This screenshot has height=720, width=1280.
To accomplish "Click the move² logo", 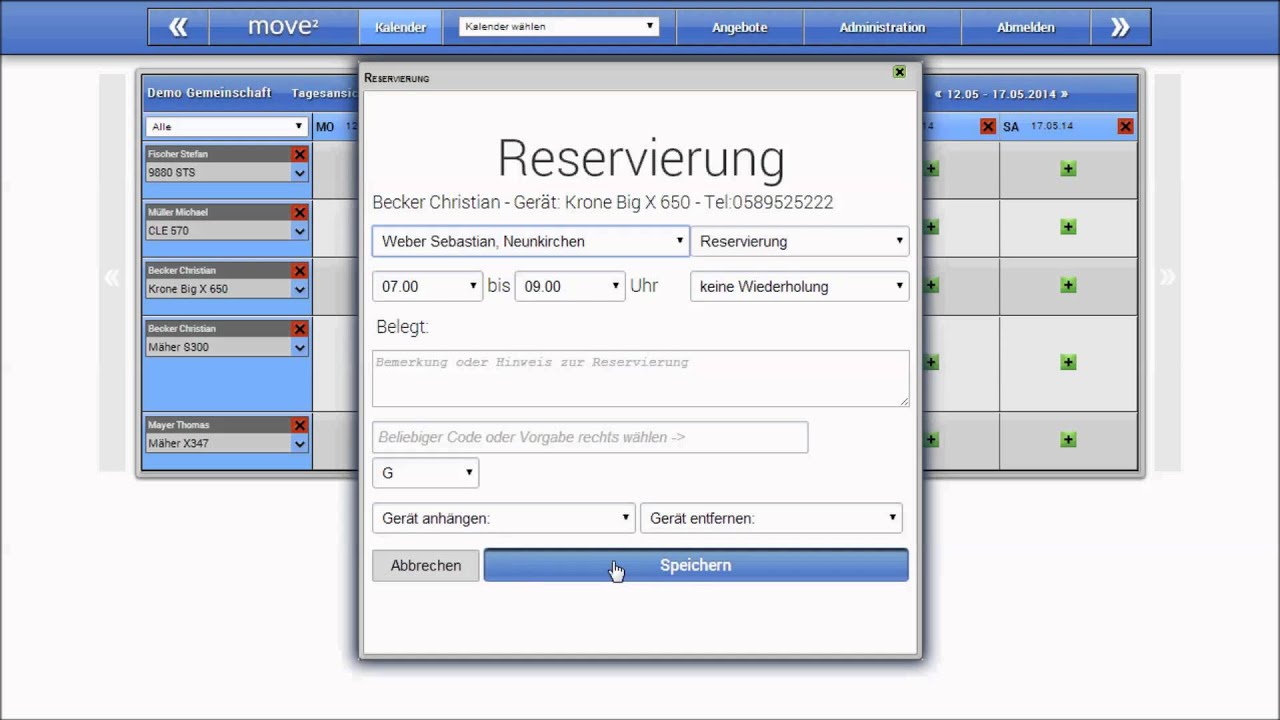I will [283, 27].
